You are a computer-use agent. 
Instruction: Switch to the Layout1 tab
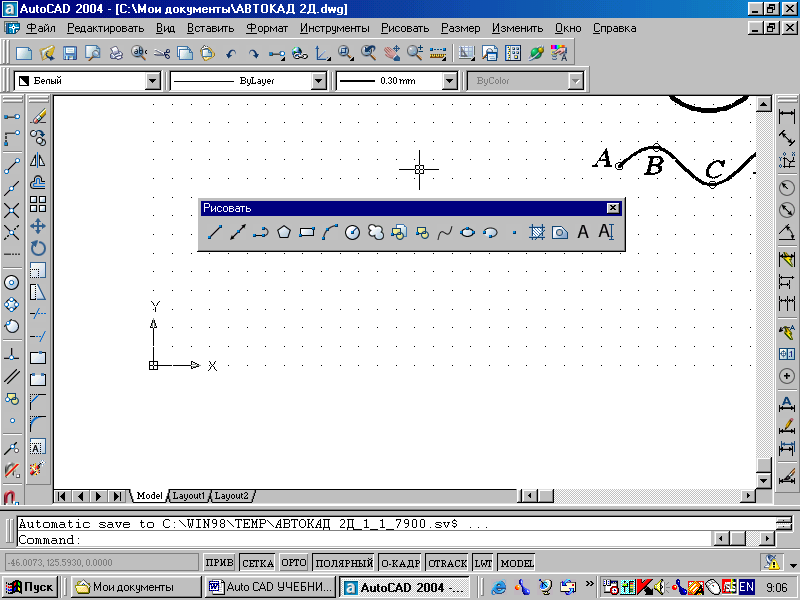click(x=188, y=495)
